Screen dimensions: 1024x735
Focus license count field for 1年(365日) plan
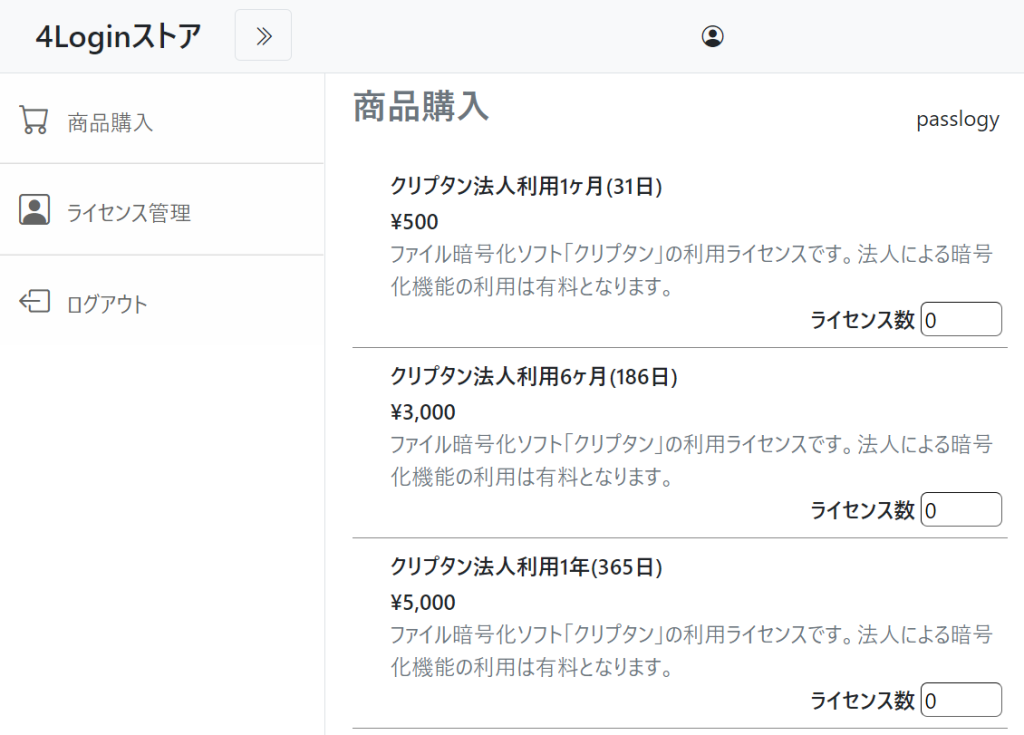(961, 699)
